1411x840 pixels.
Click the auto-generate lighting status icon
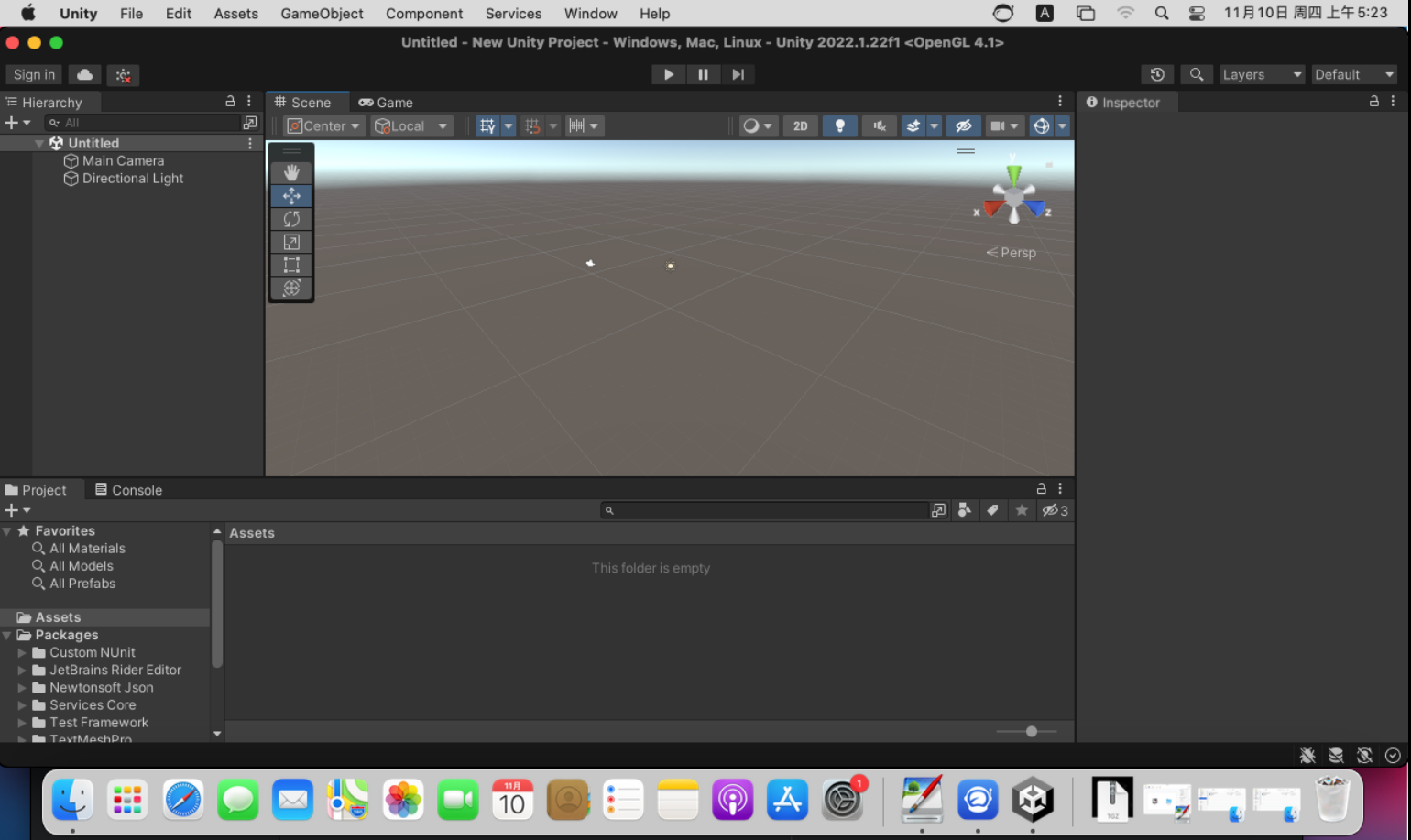pyautogui.click(x=1364, y=755)
